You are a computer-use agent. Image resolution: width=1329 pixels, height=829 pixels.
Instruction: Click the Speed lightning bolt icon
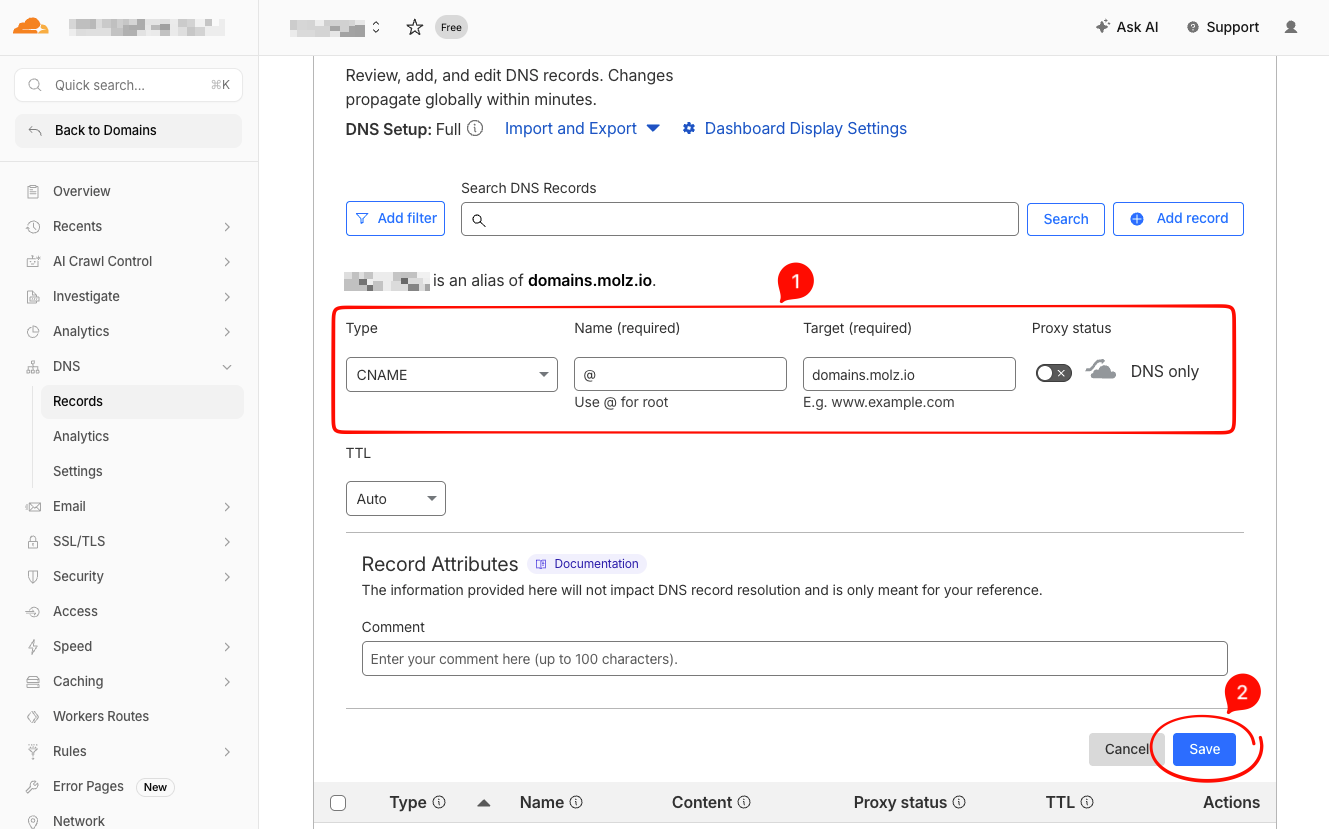click(33, 646)
